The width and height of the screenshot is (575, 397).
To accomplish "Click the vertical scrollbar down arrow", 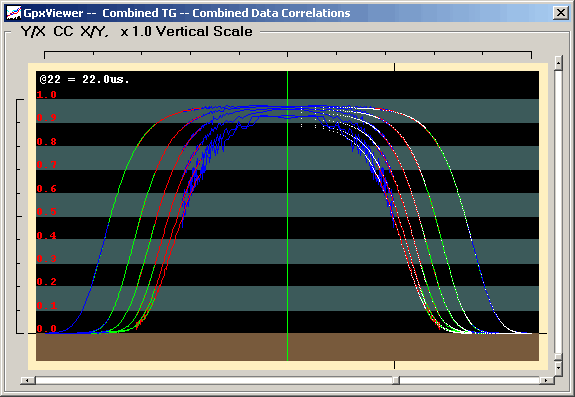I will (558, 367).
